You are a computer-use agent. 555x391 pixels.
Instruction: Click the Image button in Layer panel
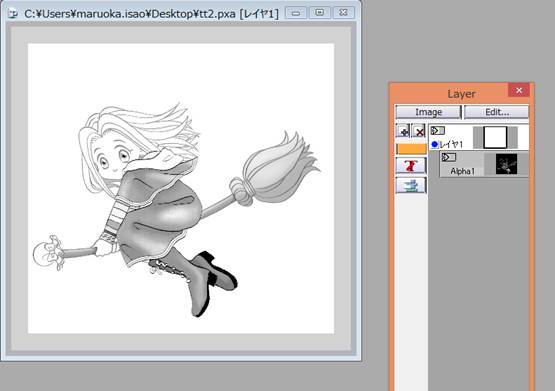428,112
